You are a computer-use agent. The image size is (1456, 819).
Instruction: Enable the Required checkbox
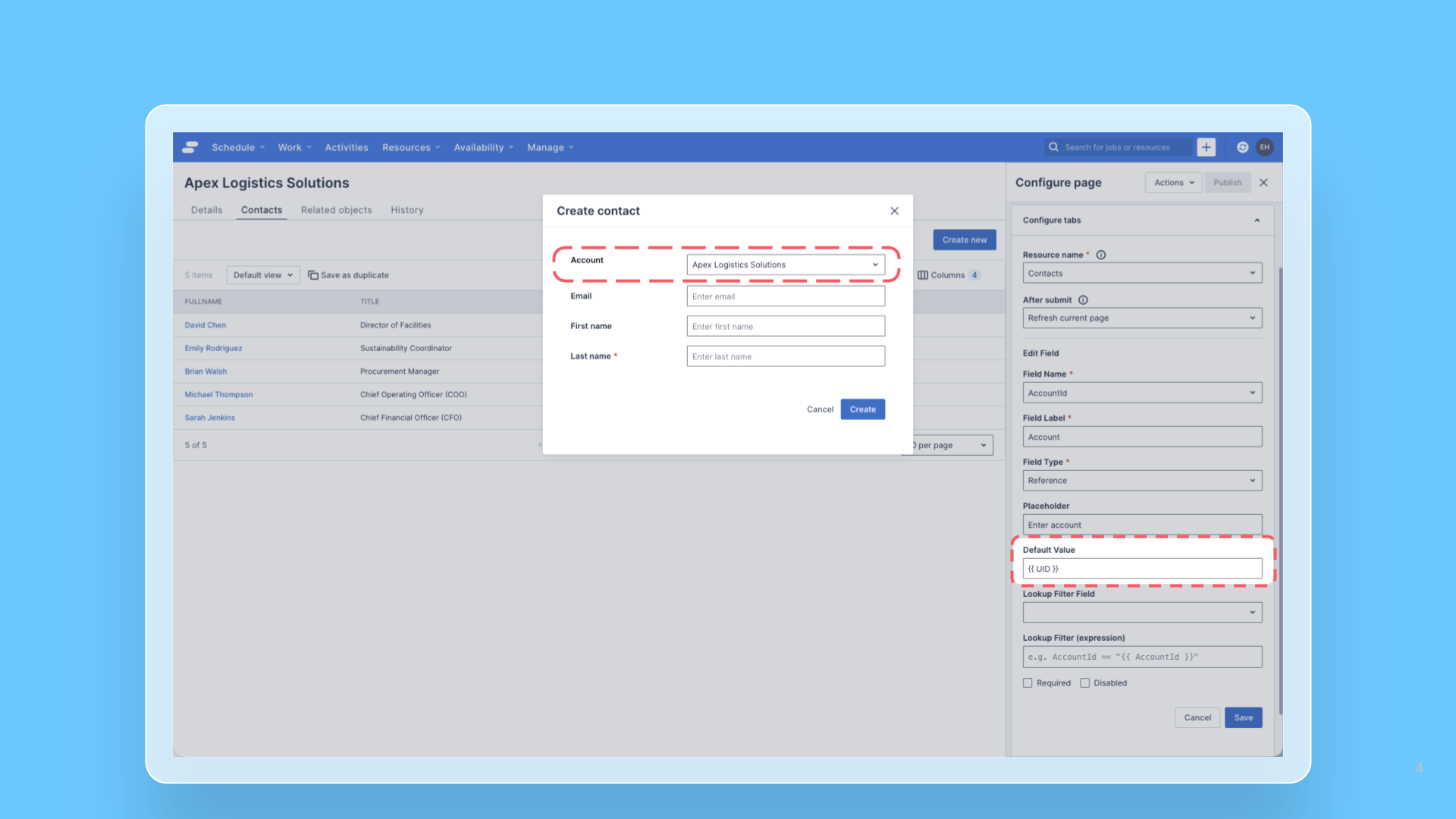[1028, 683]
